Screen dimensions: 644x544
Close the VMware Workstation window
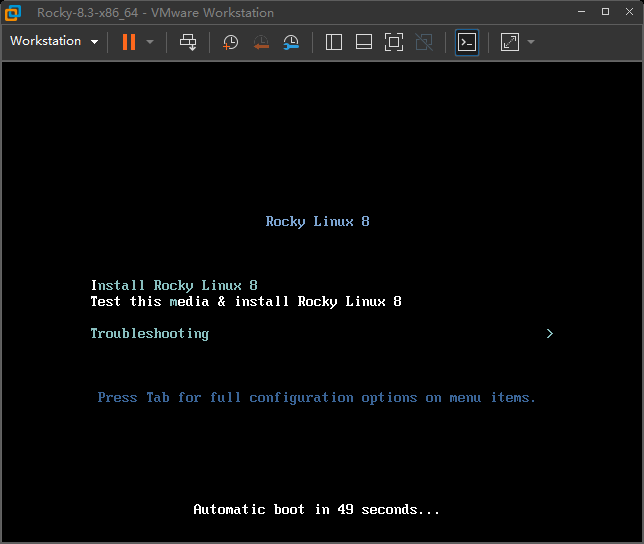coord(629,12)
